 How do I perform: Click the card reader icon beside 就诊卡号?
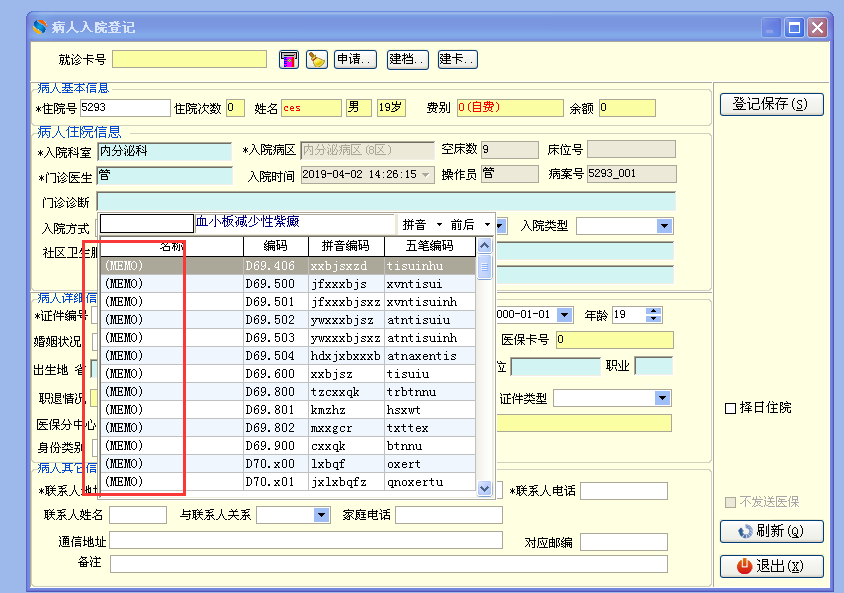289,59
